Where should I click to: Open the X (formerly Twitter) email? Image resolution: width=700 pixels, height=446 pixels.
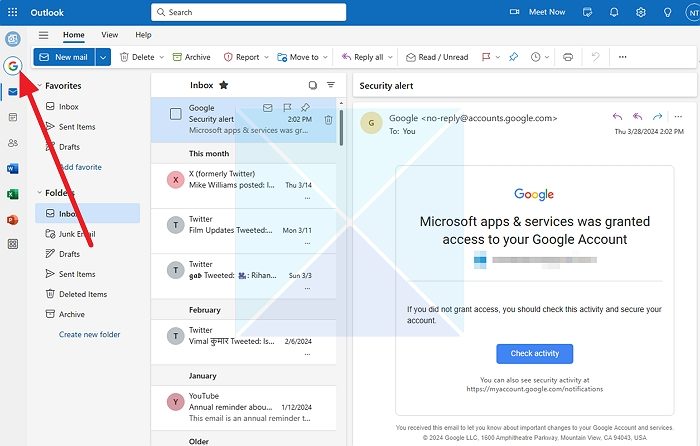[243, 185]
